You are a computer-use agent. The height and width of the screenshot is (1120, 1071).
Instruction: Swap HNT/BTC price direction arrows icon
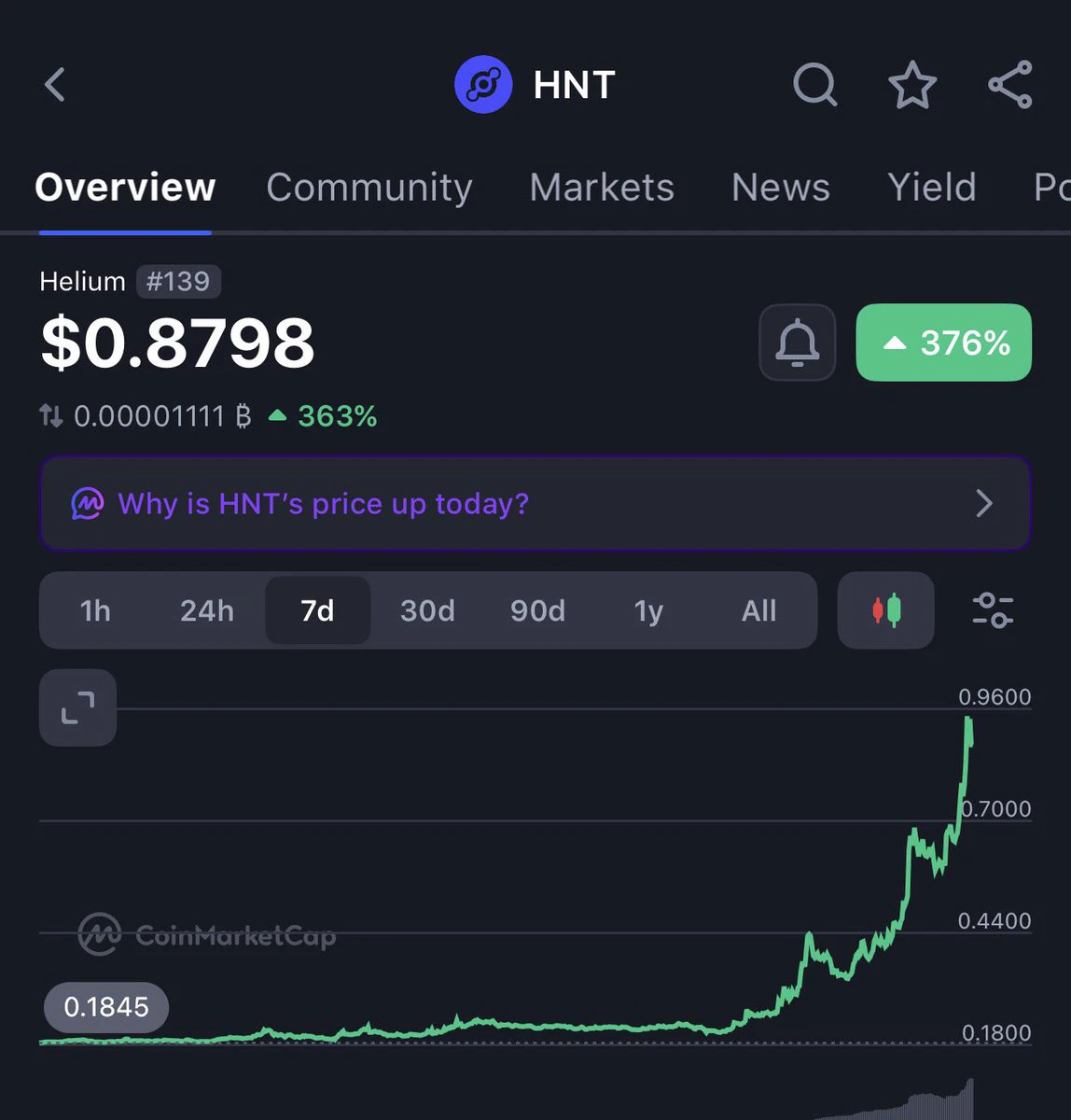pyautogui.click(x=51, y=415)
